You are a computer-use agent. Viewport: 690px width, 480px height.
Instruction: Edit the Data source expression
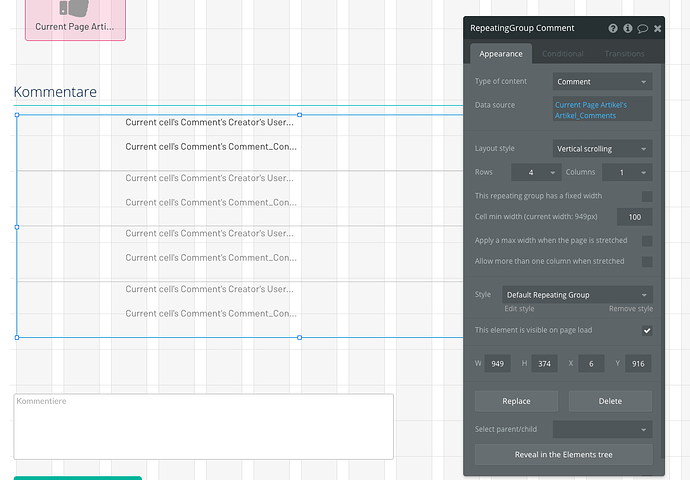602,110
